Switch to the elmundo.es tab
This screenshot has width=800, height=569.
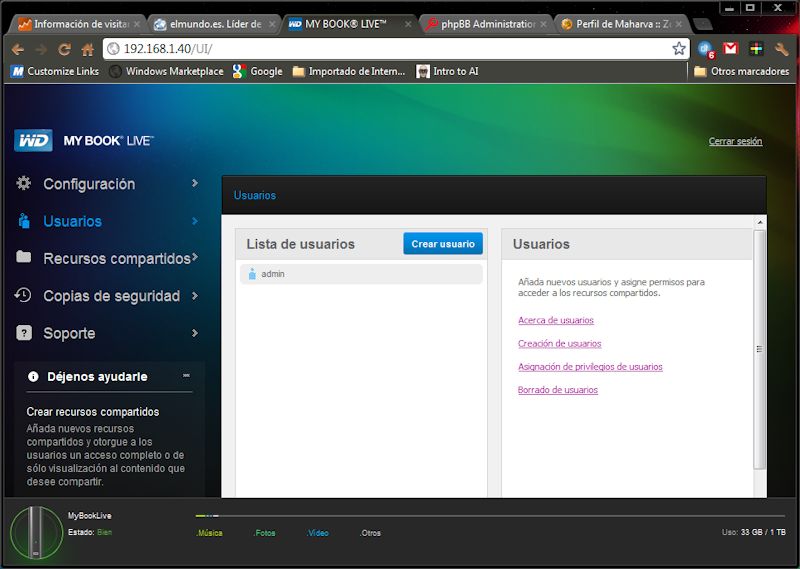click(x=215, y=24)
